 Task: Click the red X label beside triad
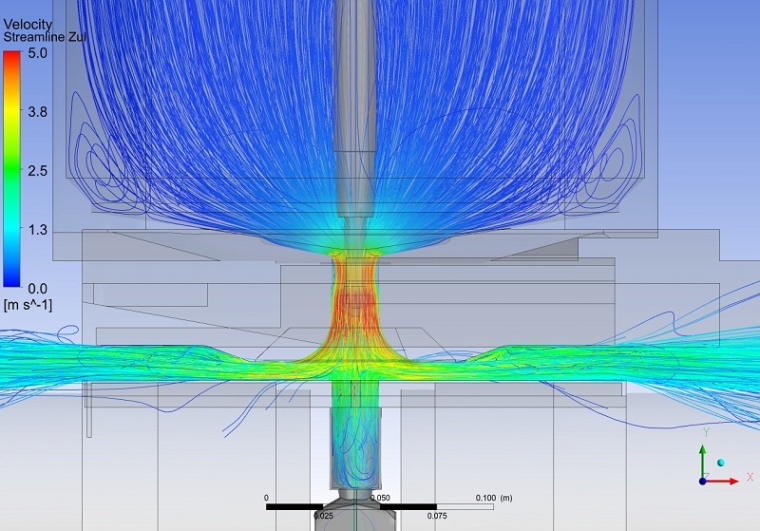(x=749, y=478)
